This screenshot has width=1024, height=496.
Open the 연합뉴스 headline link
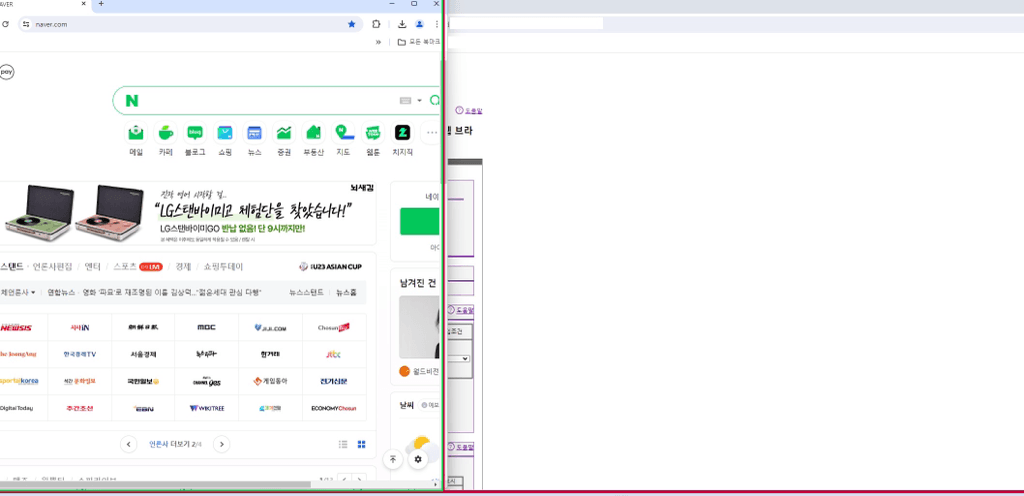click(x=154, y=292)
